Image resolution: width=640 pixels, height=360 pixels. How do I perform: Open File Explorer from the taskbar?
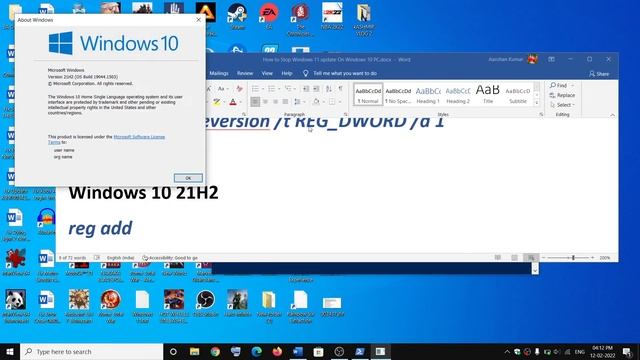click(x=194, y=351)
